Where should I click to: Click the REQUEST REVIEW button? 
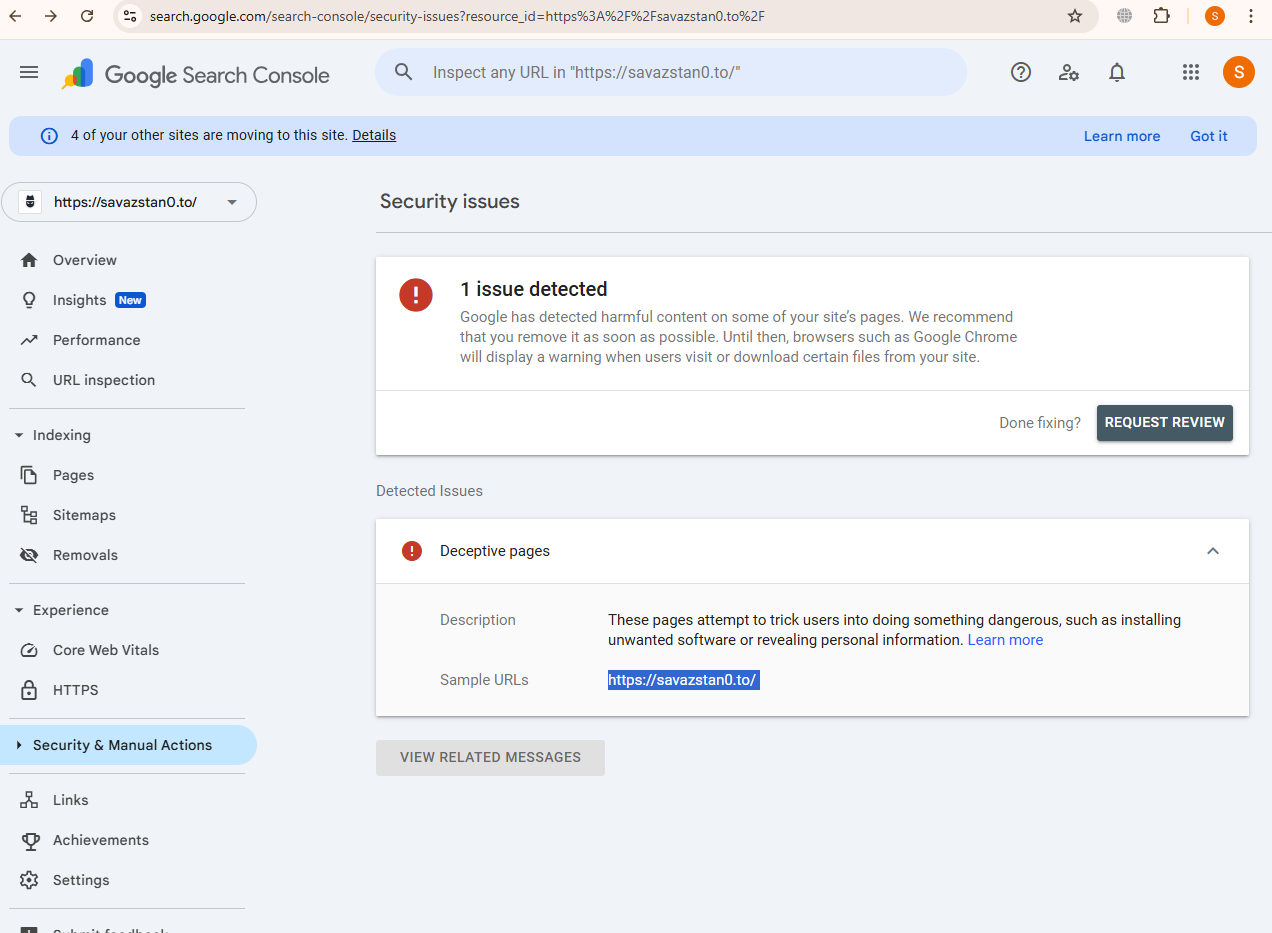[x=1164, y=423]
